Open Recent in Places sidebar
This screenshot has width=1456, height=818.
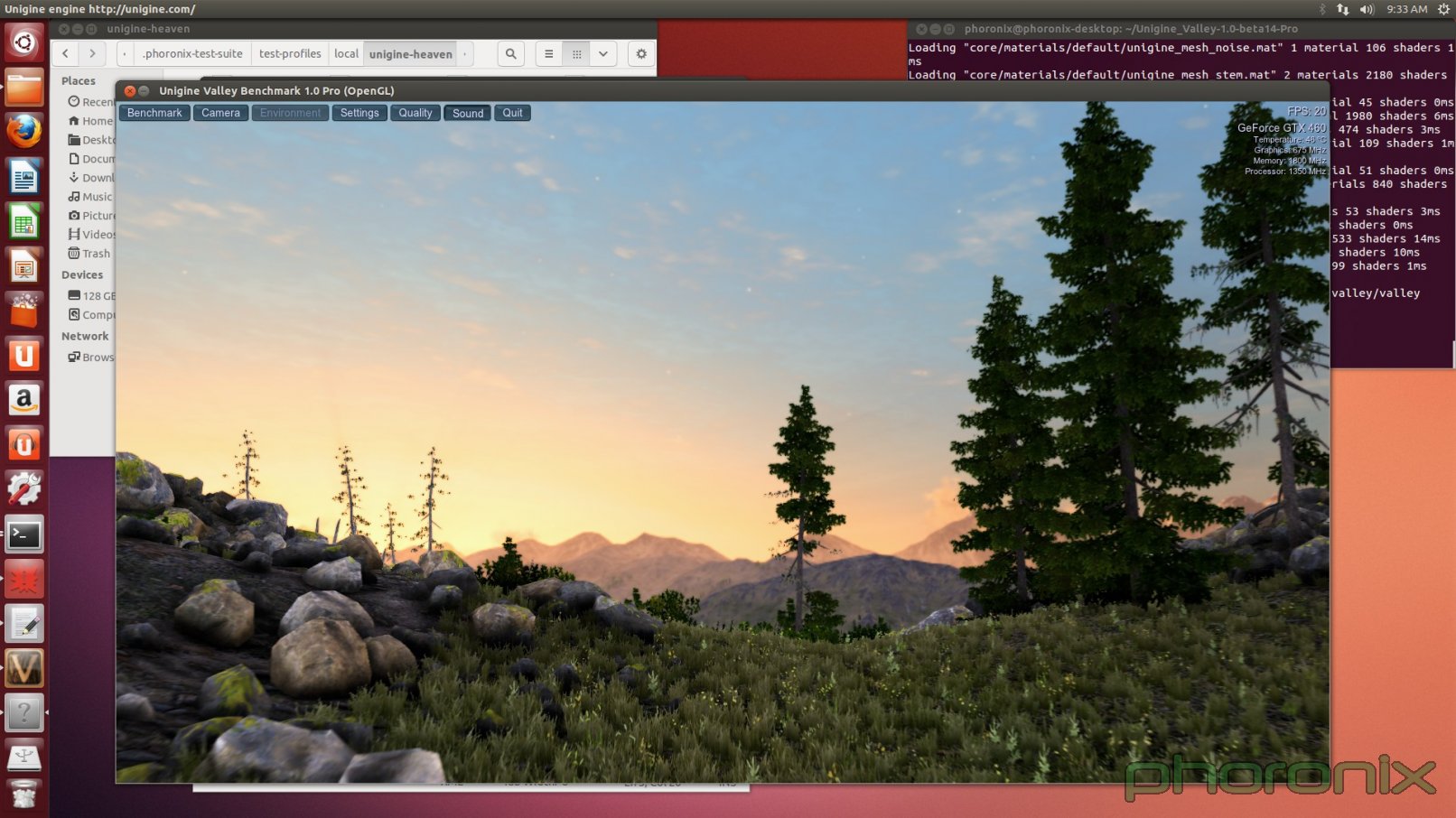pos(91,102)
